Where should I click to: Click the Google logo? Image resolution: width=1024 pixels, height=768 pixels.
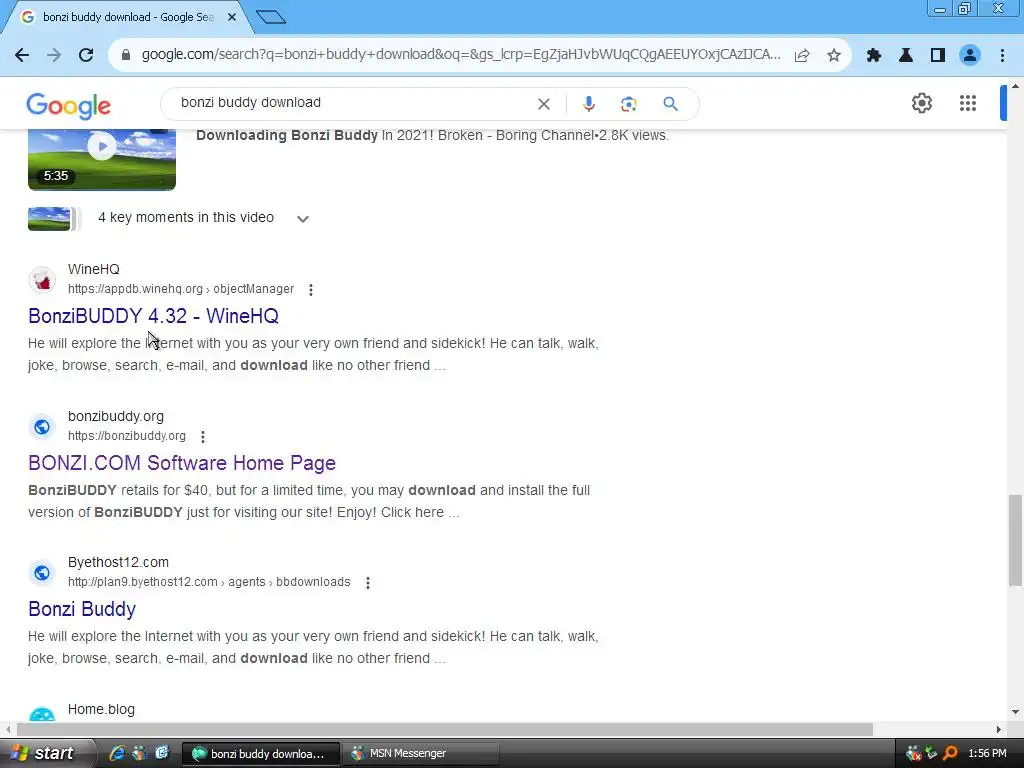click(x=69, y=106)
